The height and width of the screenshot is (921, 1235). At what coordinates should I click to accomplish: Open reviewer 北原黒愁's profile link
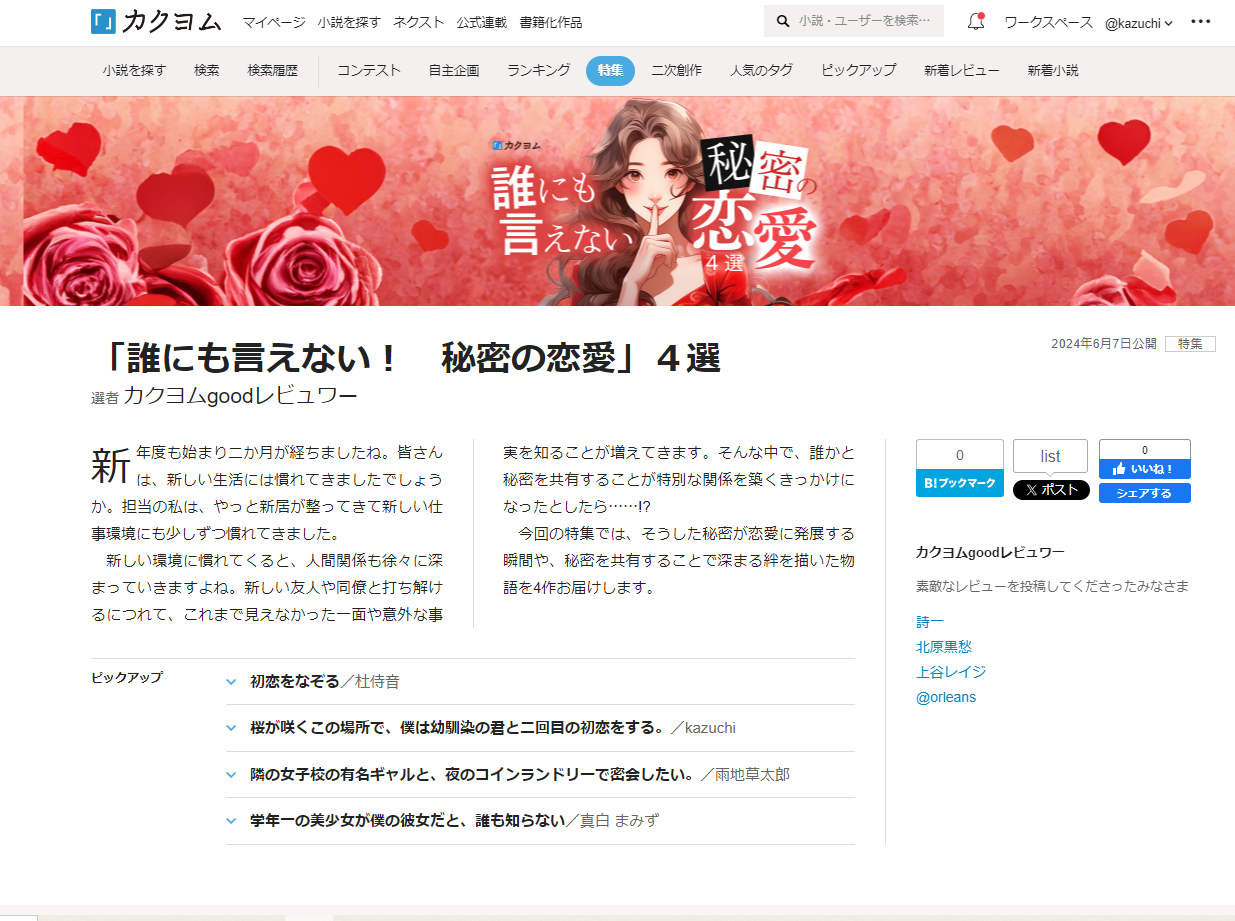pyautogui.click(x=943, y=647)
